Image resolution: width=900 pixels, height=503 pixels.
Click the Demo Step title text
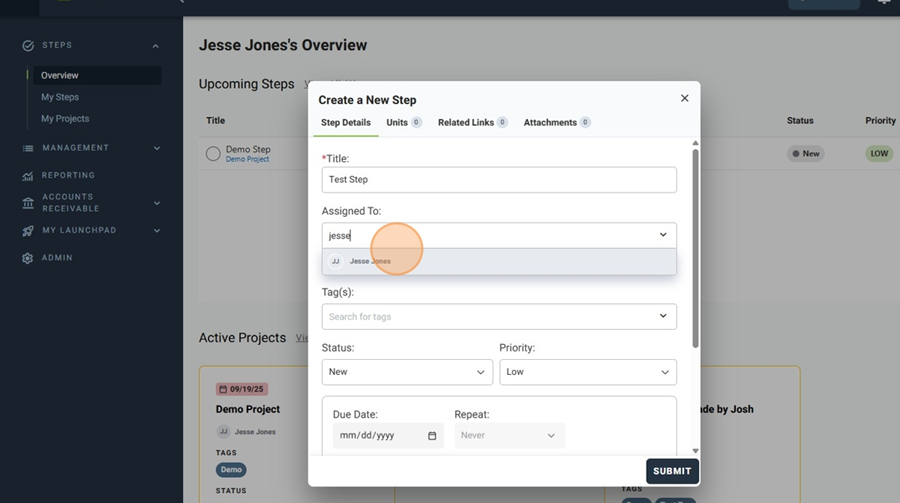click(248, 149)
